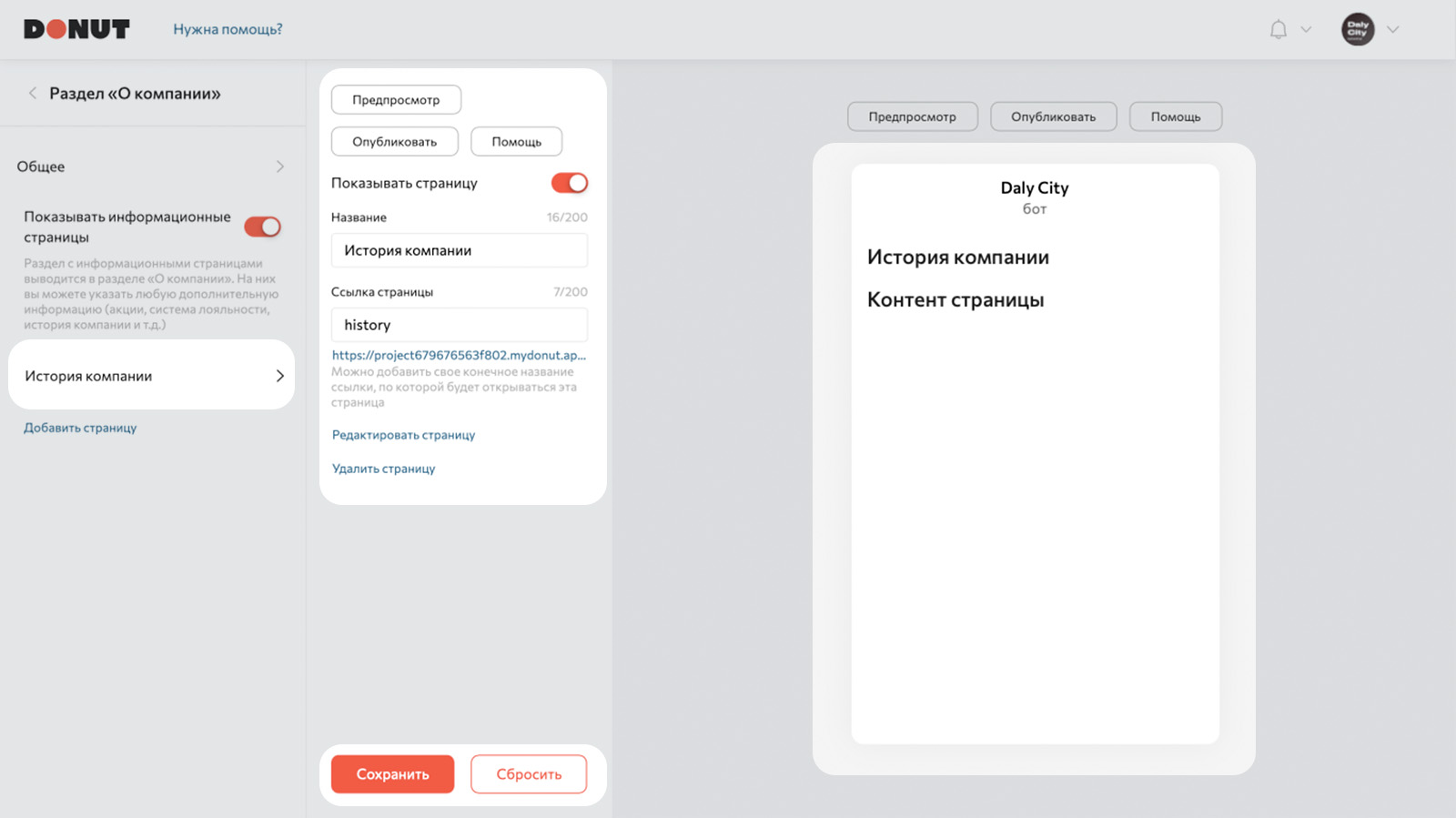This screenshot has height=818, width=1456.
Task: Toggle the Показывать страницу switch
Action: tap(570, 183)
